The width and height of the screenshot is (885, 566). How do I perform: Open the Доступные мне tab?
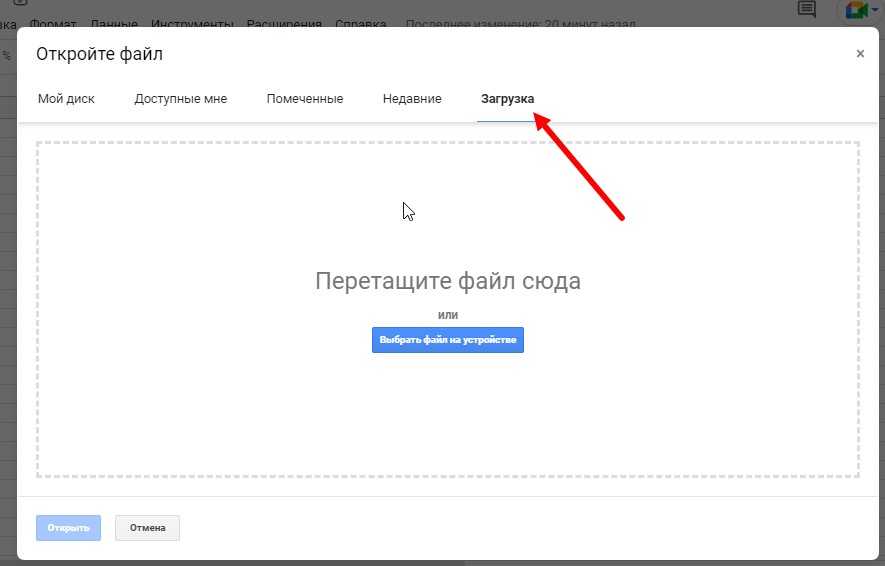click(180, 99)
